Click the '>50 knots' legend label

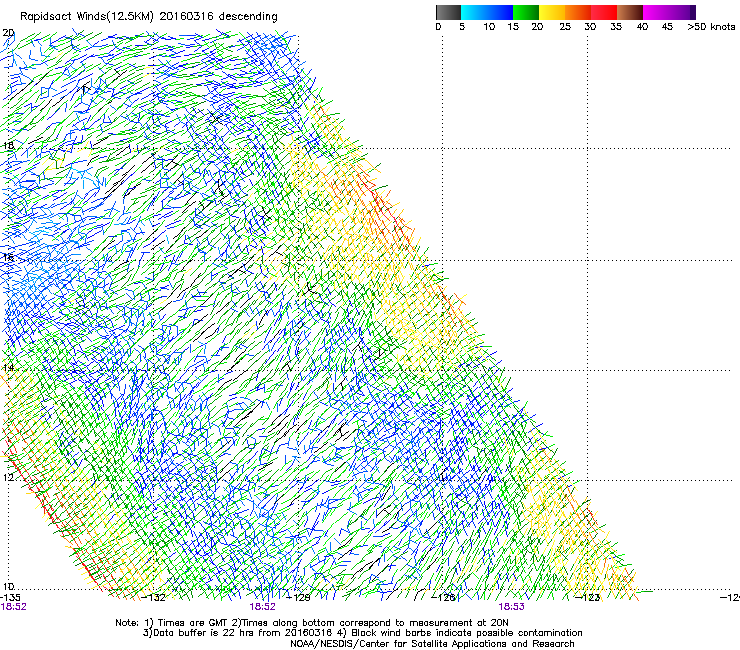point(711,27)
